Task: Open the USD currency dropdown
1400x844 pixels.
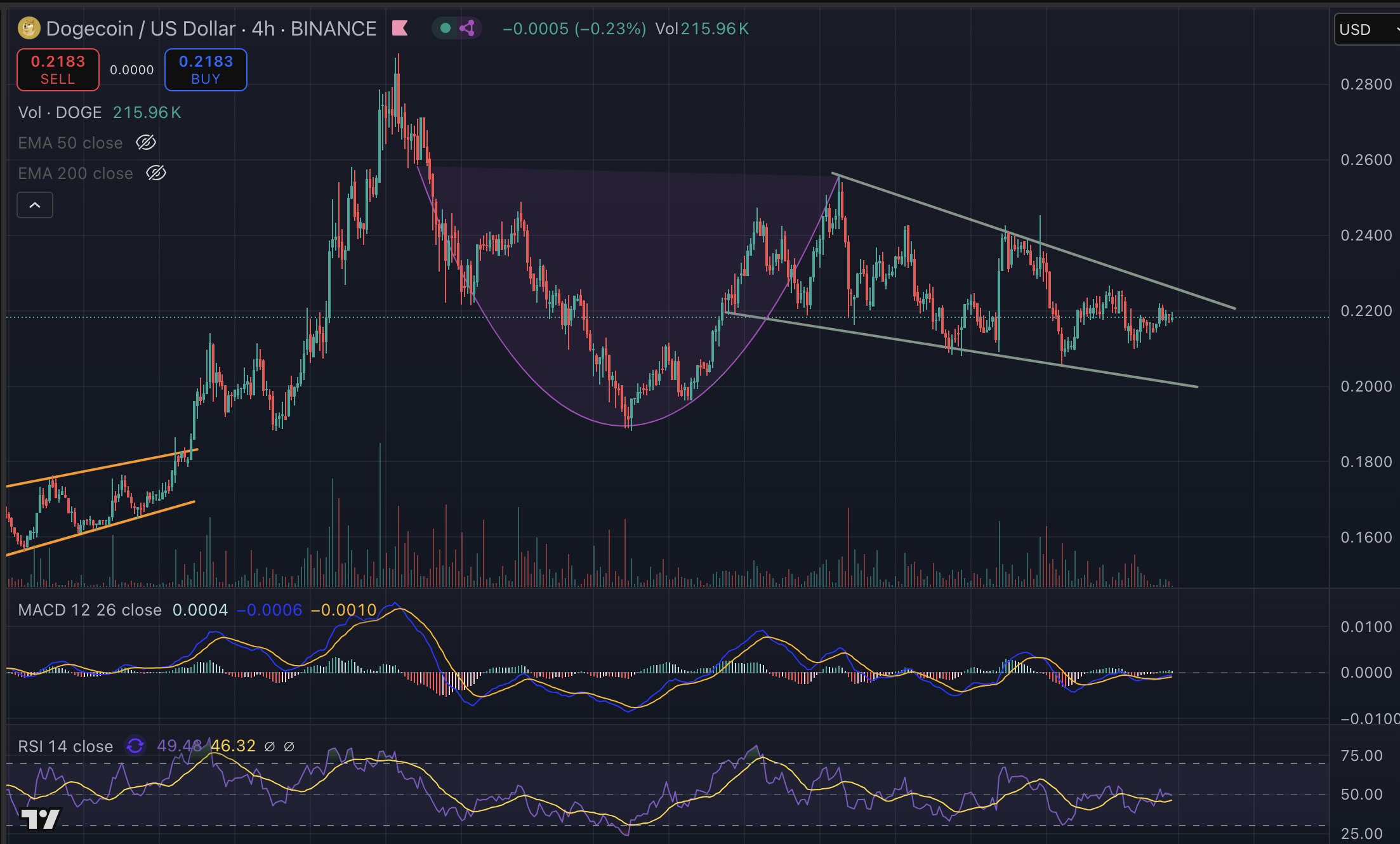Action: (1366, 29)
